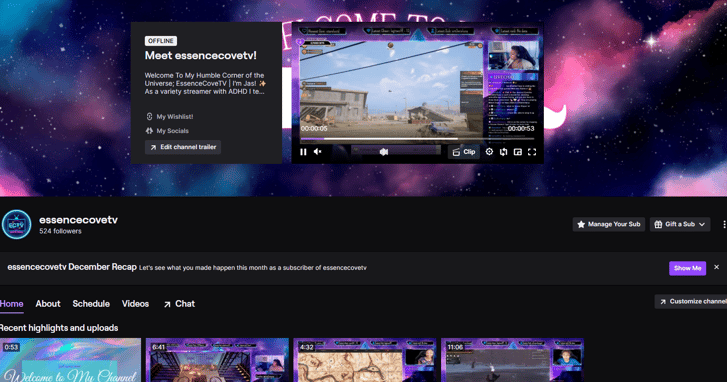Screen dimensions: 727x382
Task: Click the 524 followers count
Action: tap(60, 231)
